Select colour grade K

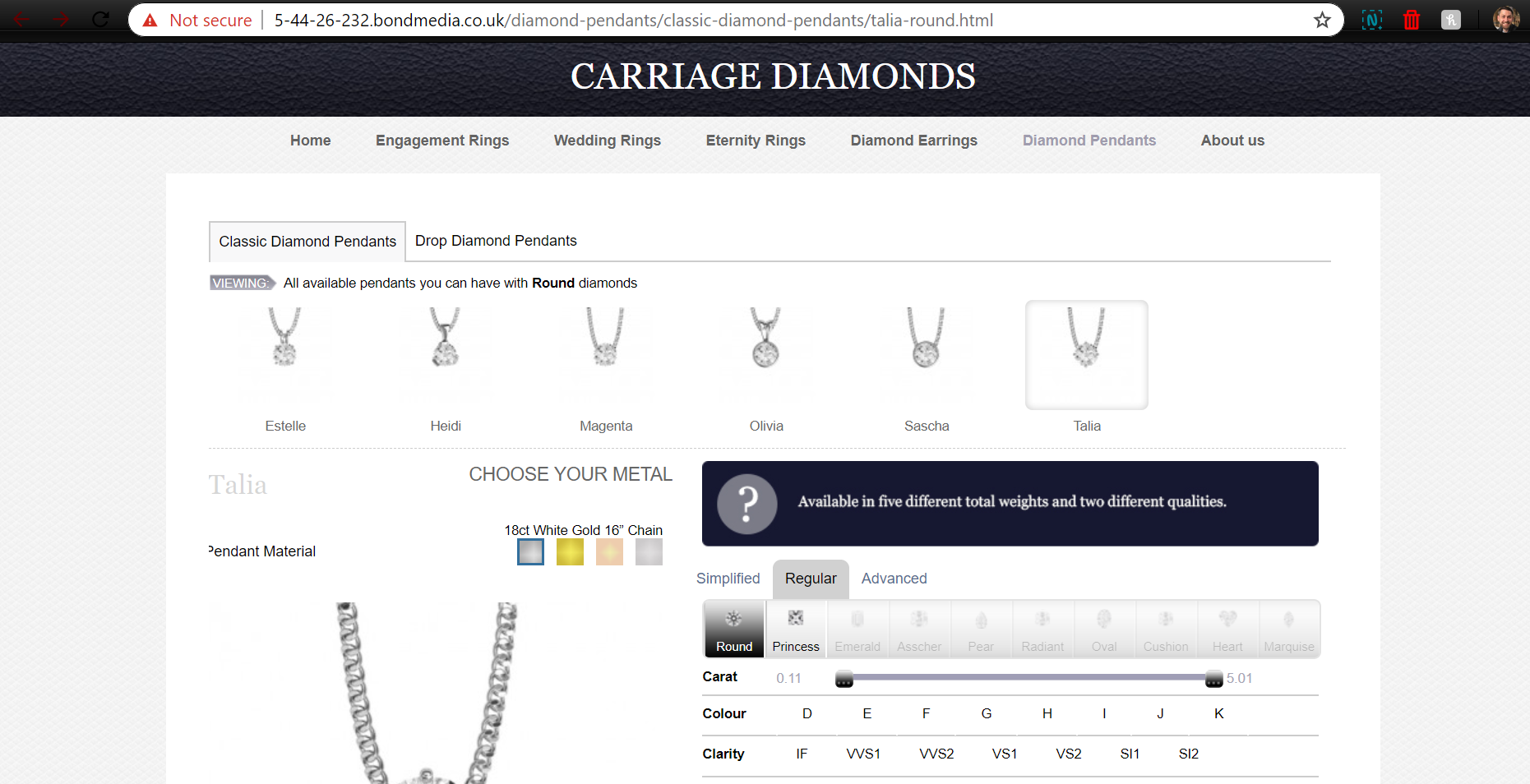click(1219, 714)
